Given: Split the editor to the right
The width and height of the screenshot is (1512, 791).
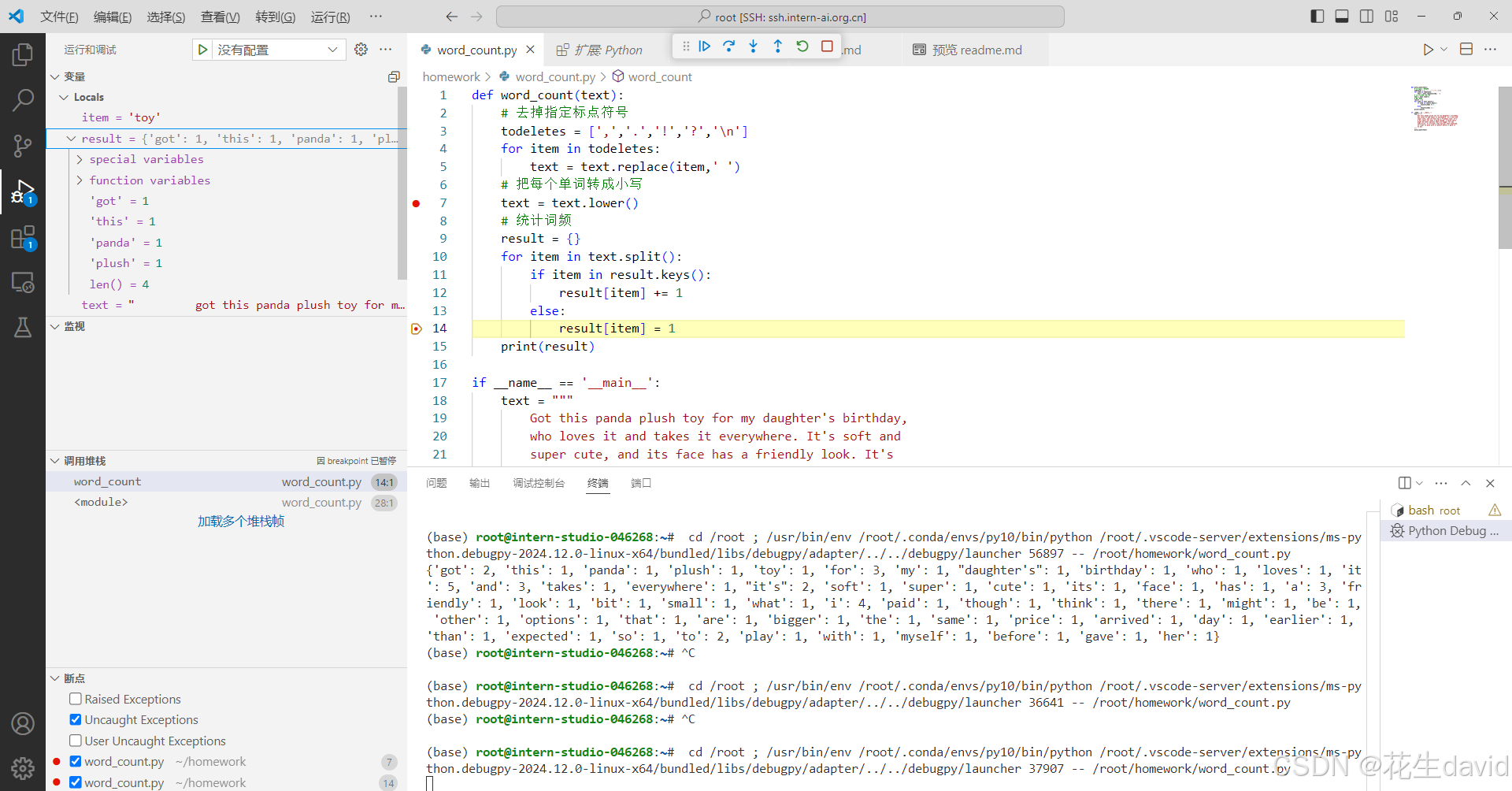Looking at the screenshot, I should (x=1466, y=50).
